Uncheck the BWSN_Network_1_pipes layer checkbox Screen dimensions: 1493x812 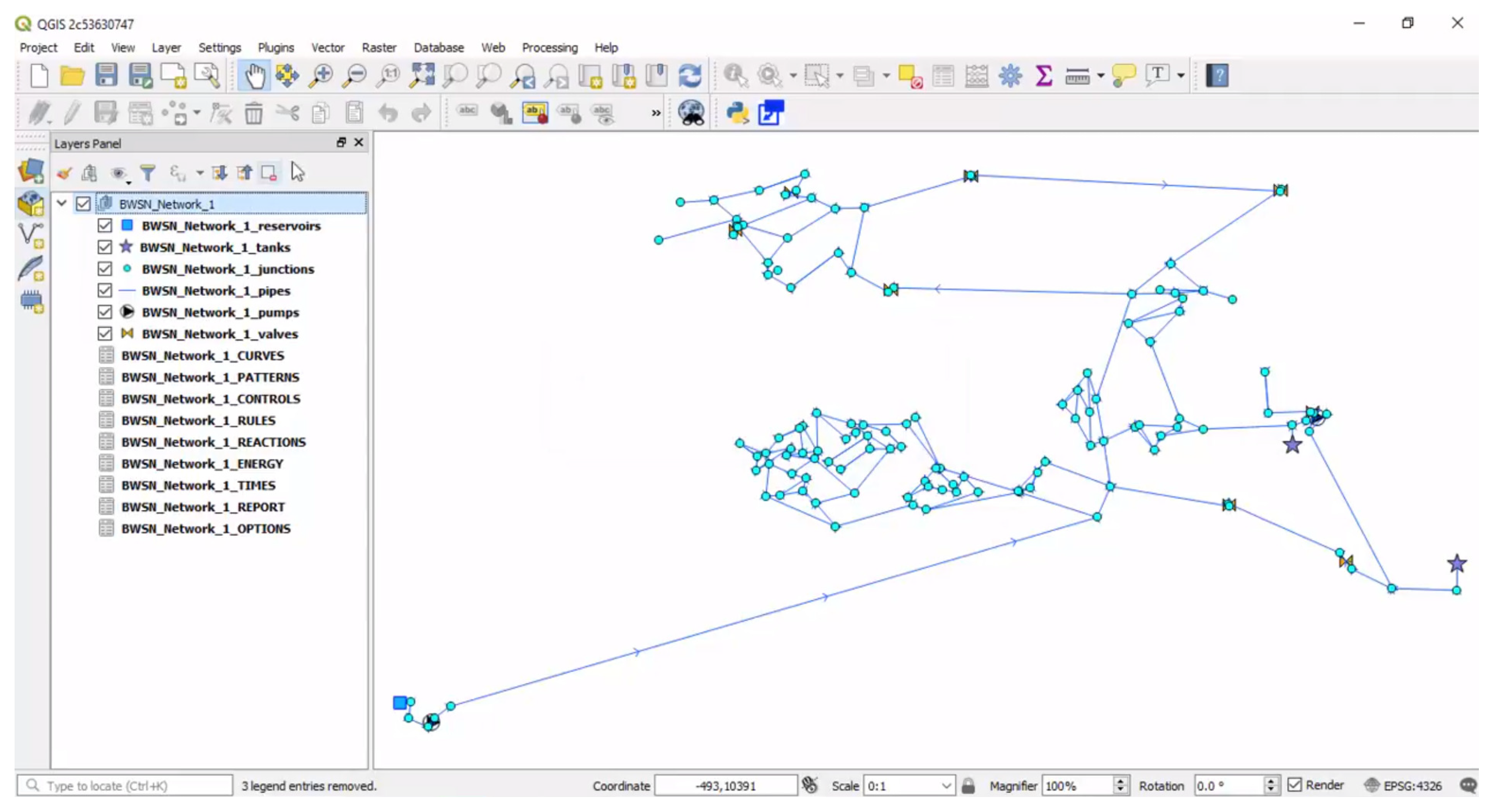click(x=104, y=290)
